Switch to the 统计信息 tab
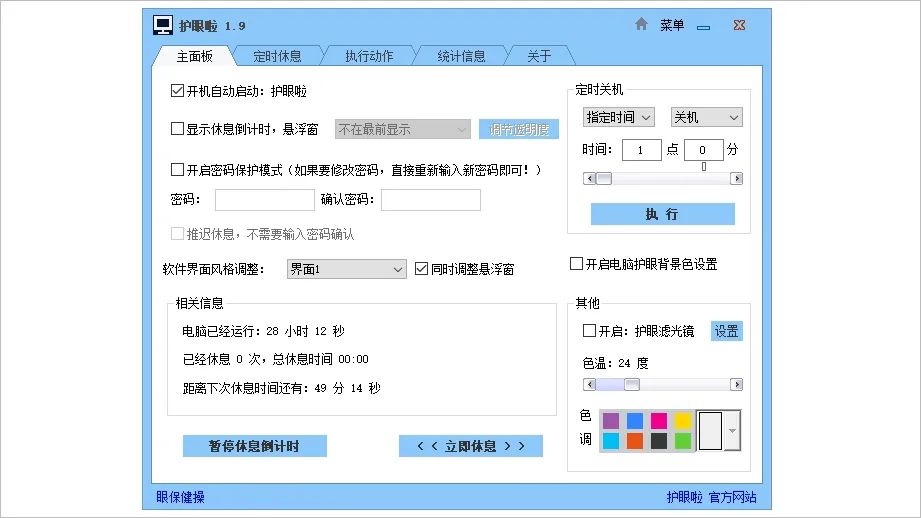Screen dimensions: 921x518 pyautogui.click(x=461, y=56)
